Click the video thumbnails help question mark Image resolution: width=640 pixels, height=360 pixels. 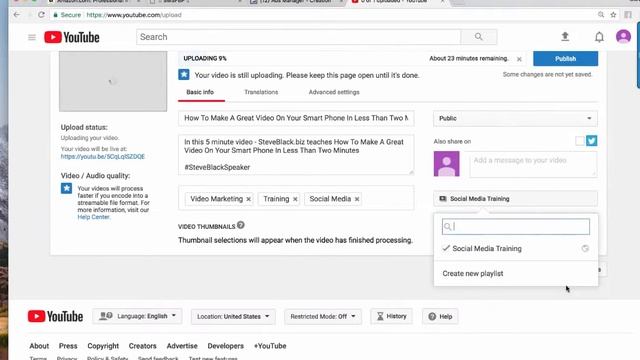click(x=241, y=225)
